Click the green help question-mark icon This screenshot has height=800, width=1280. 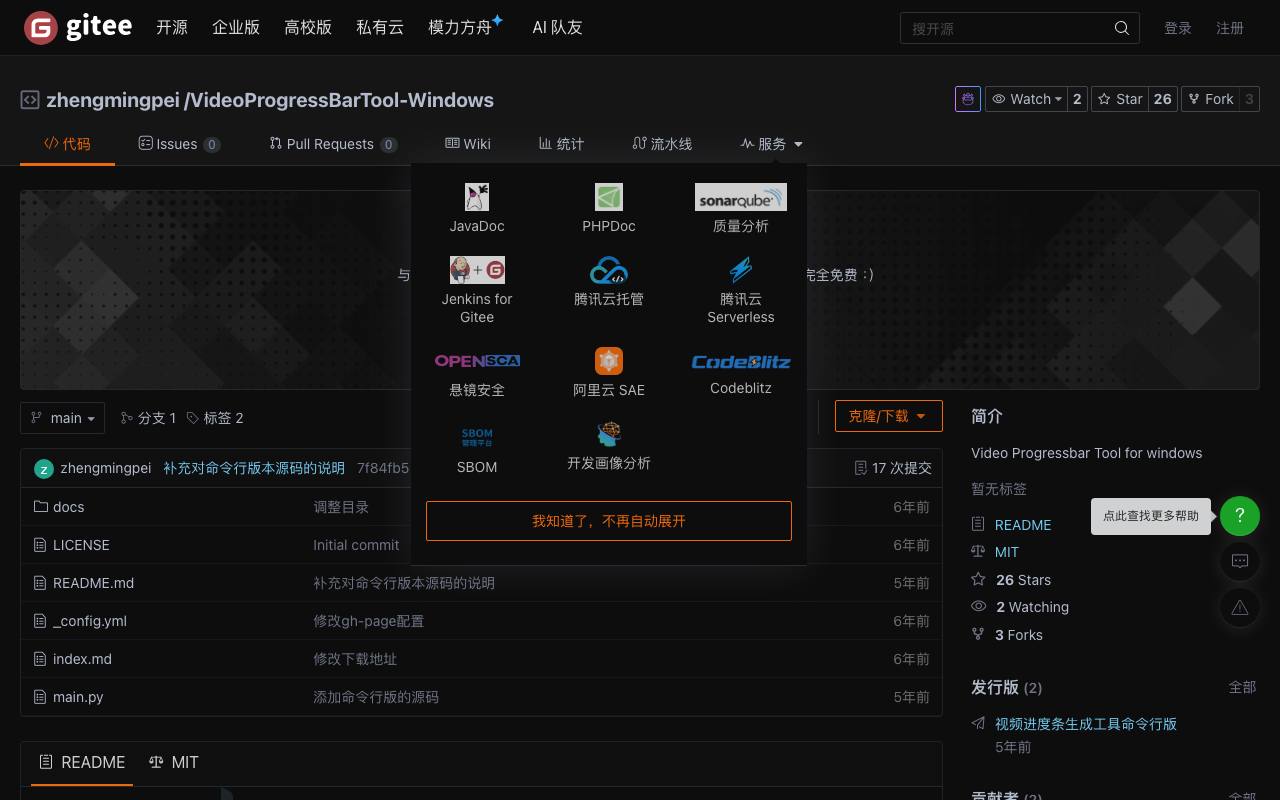click(x=1240, y=516)
